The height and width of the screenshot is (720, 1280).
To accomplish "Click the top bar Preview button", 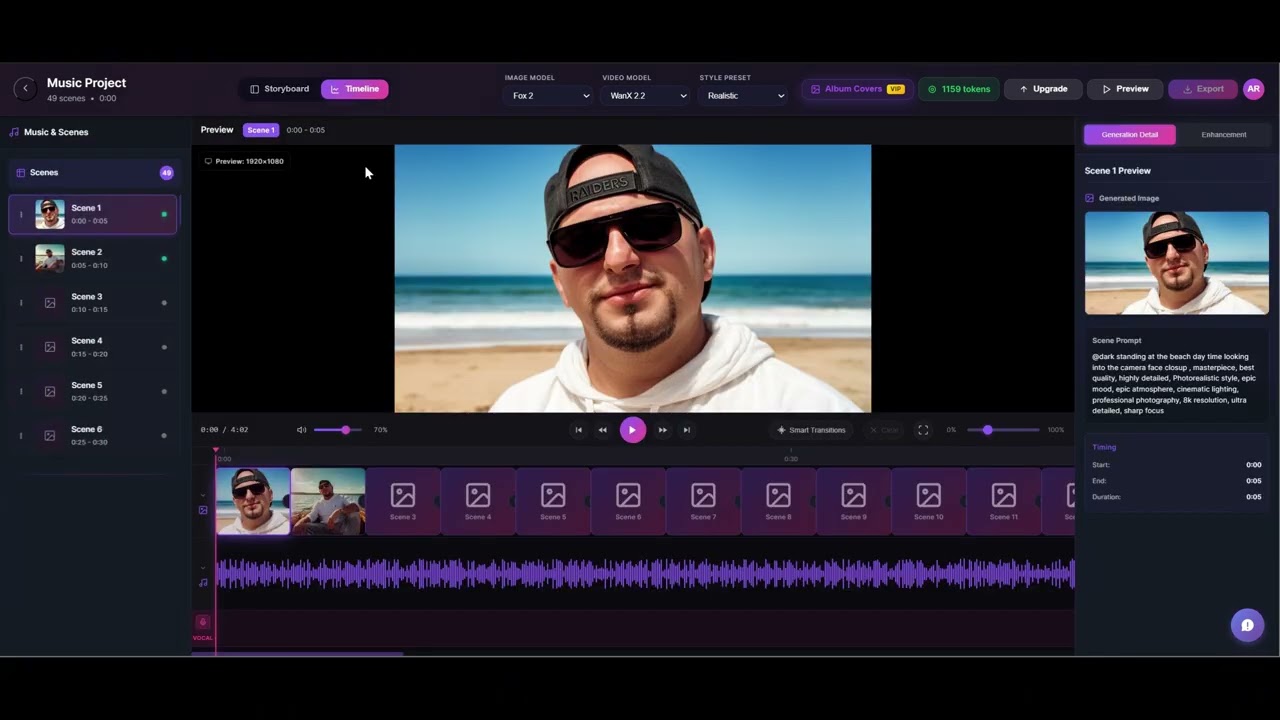I will pyautogui.click(x=1125, y=89).
